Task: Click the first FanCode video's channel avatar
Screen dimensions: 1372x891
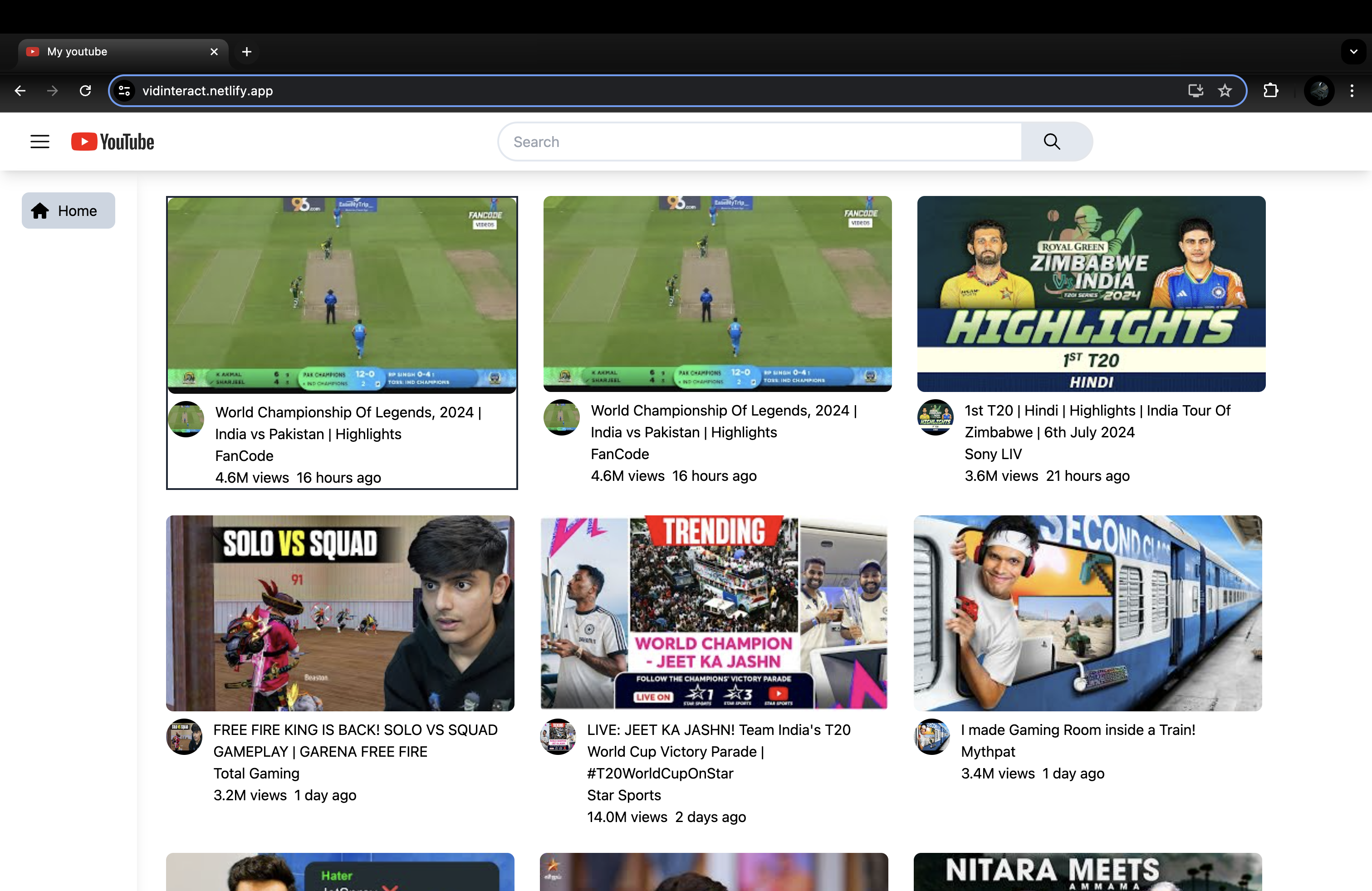Action: (186, 420)
